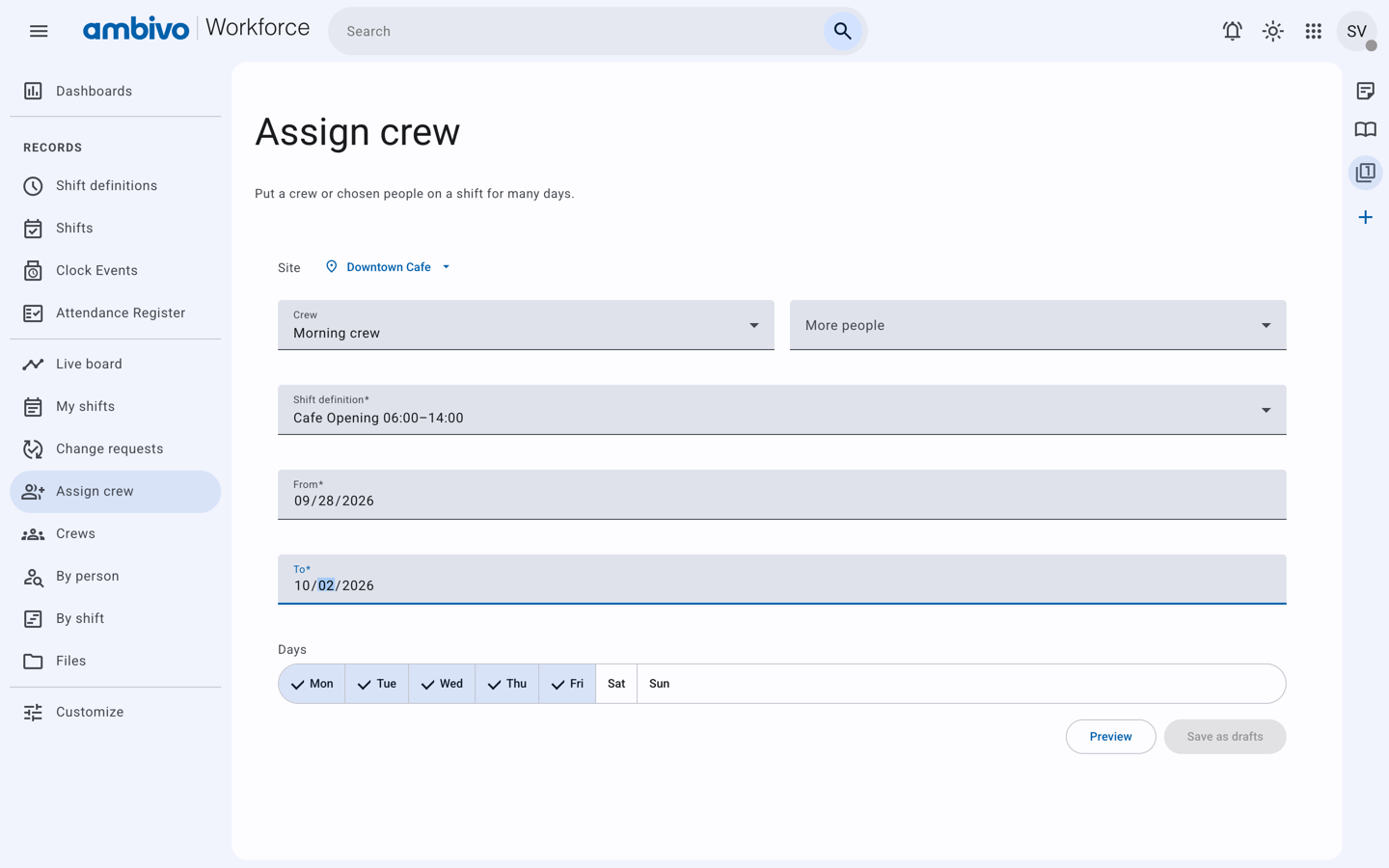
Task: Open My shifts in the sidebar
Action: (x=116, y=406)
